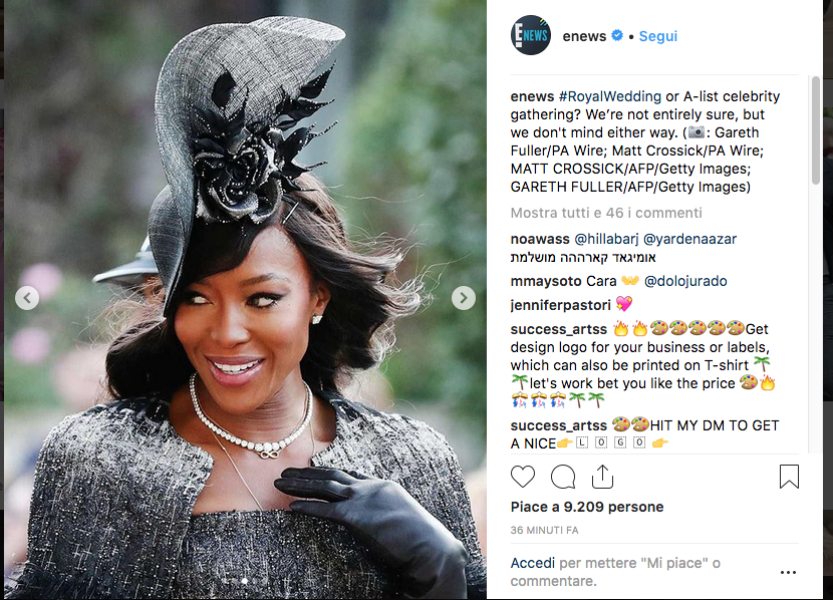Click the Accedi login link

click(532, 563)
